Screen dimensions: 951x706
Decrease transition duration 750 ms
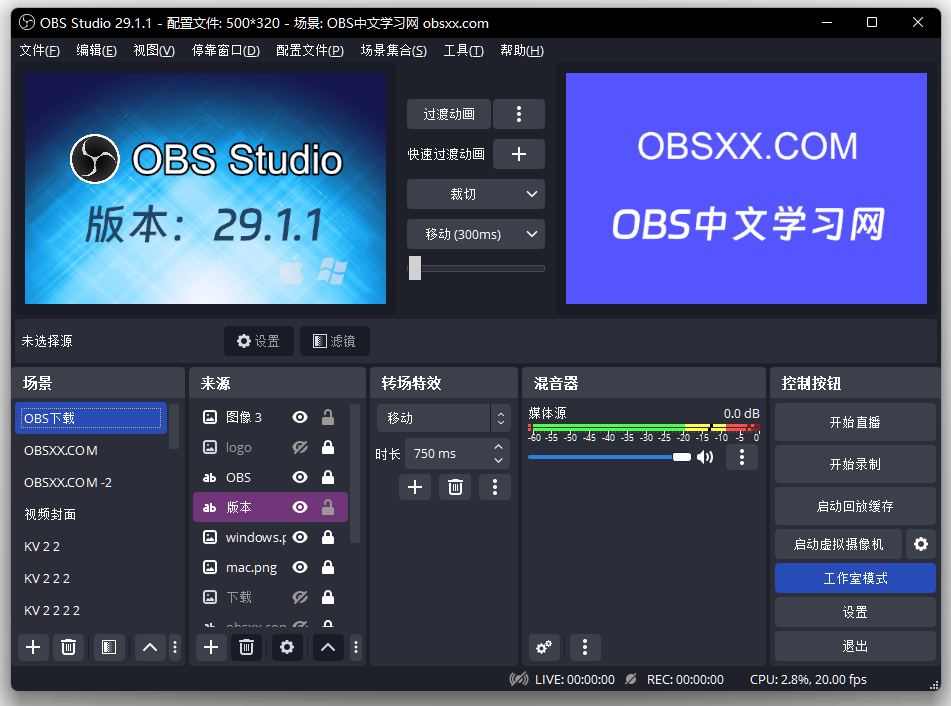[x=499, y=460]
